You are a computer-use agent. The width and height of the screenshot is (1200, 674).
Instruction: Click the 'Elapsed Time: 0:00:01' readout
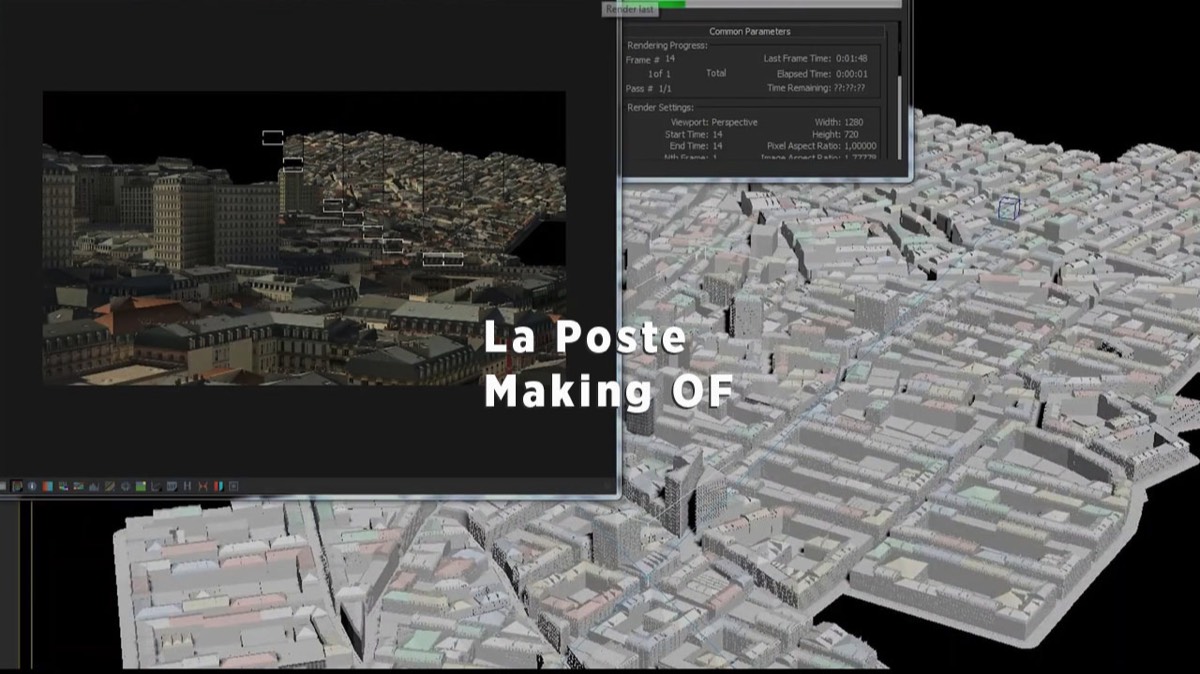point(822,74)
